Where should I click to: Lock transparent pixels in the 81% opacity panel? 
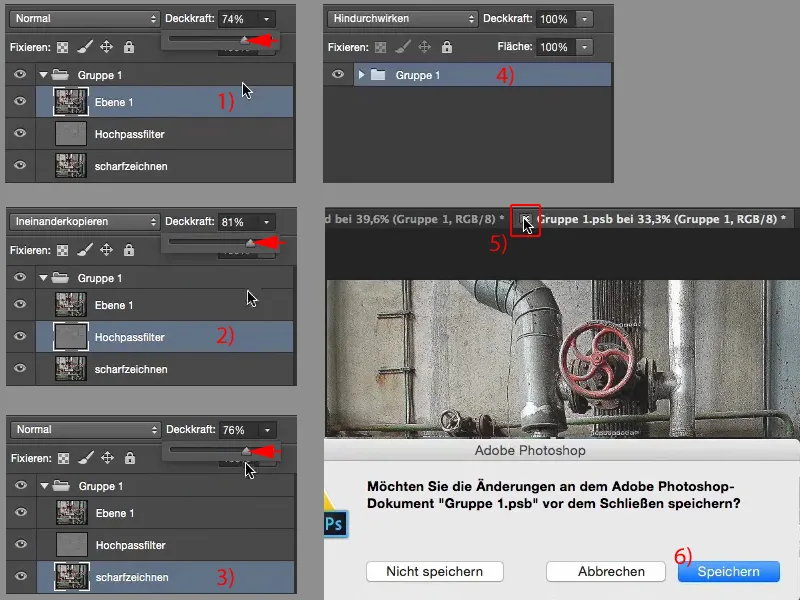click(x=62, y=251)
